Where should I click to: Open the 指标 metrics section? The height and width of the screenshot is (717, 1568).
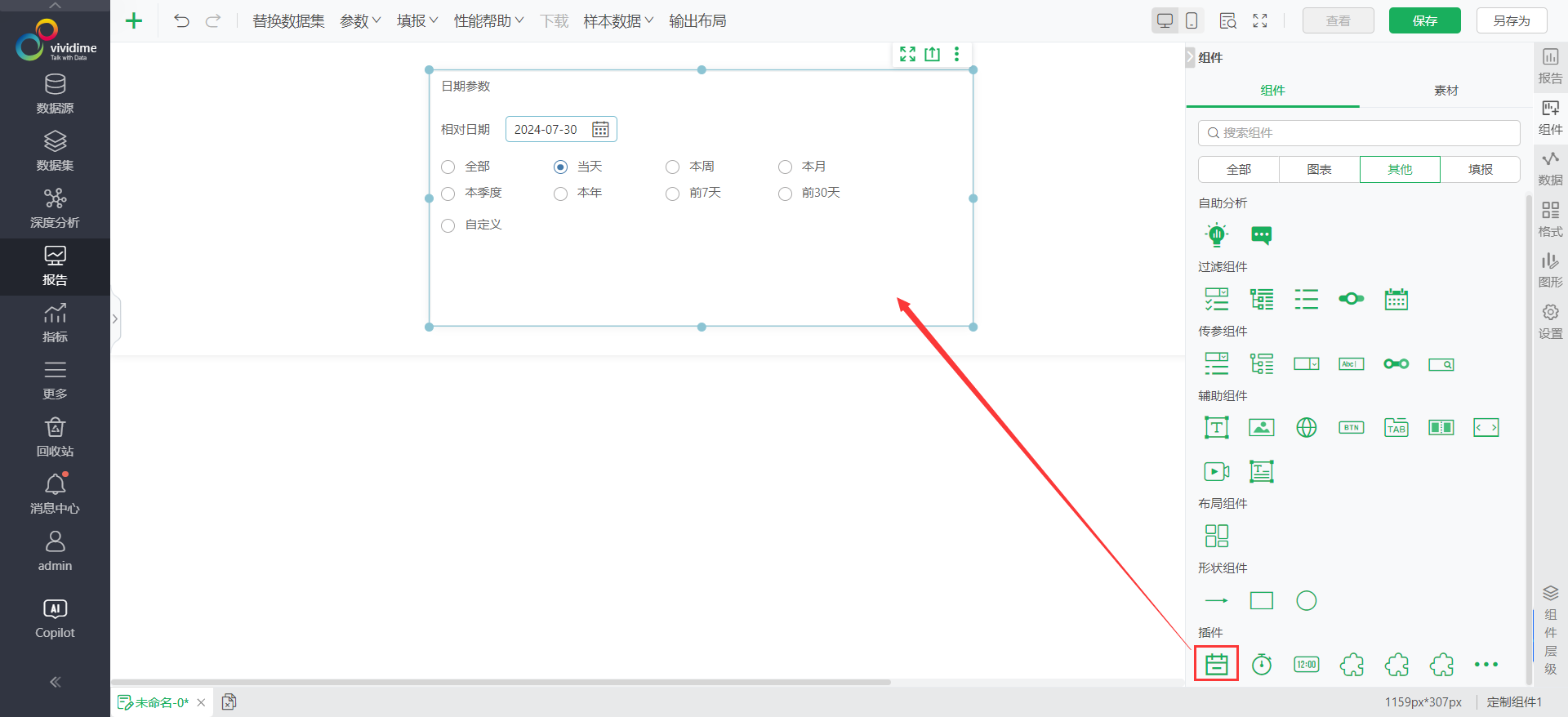click(x=55, y=323)
